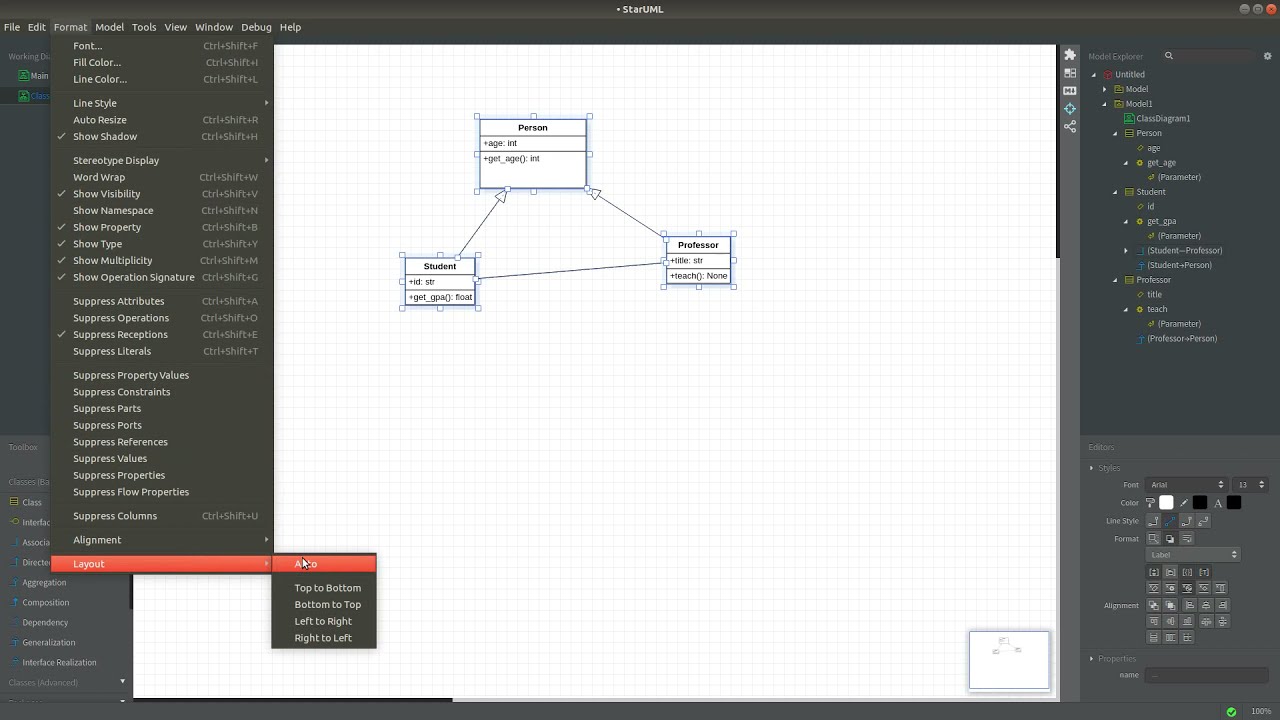The image size is (1280, 720).
Task: Select the curve line style icon
Action: [1203, 521]
